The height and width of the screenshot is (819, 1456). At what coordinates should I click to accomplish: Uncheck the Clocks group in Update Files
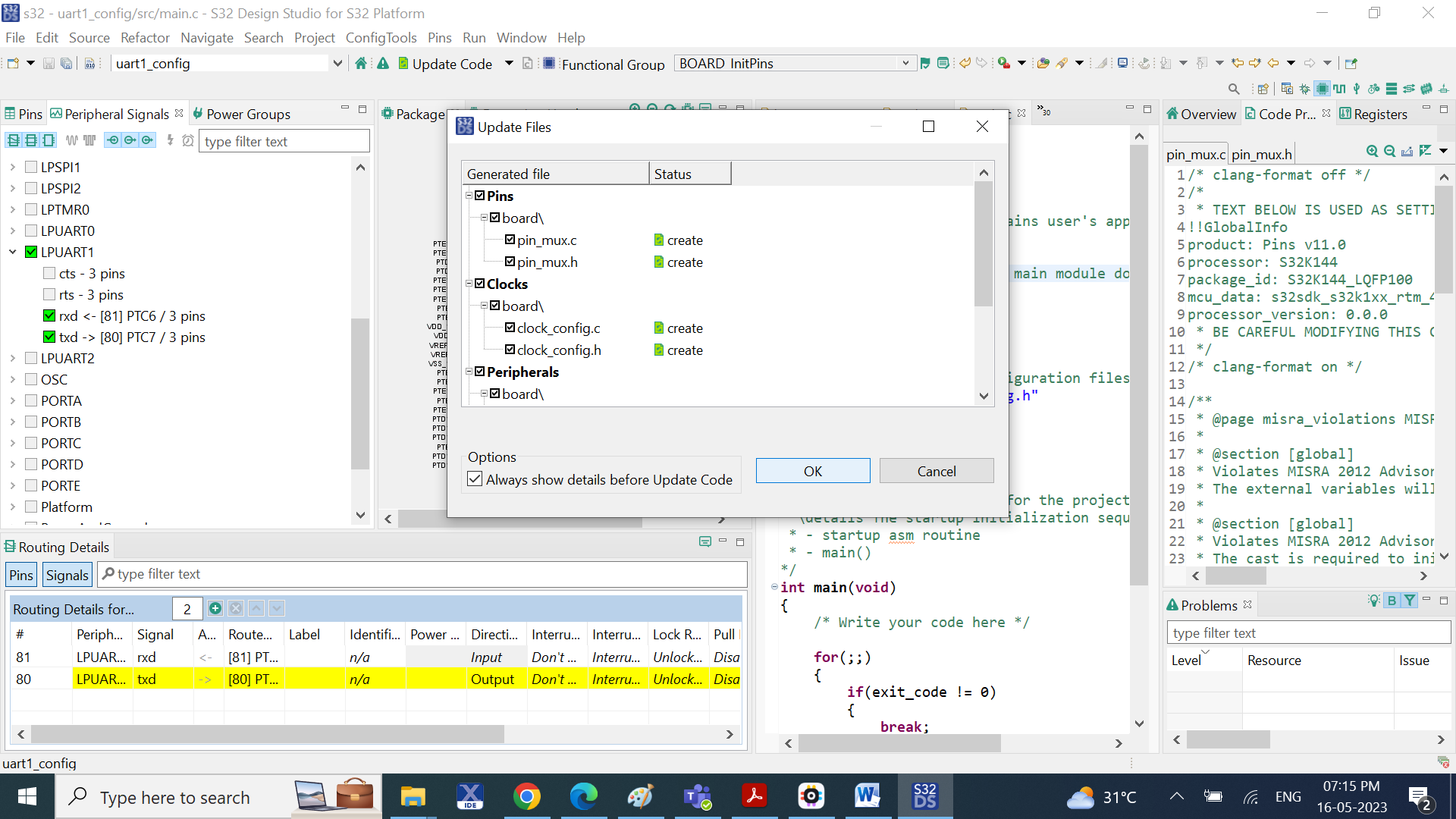click(x=480, y=284)
